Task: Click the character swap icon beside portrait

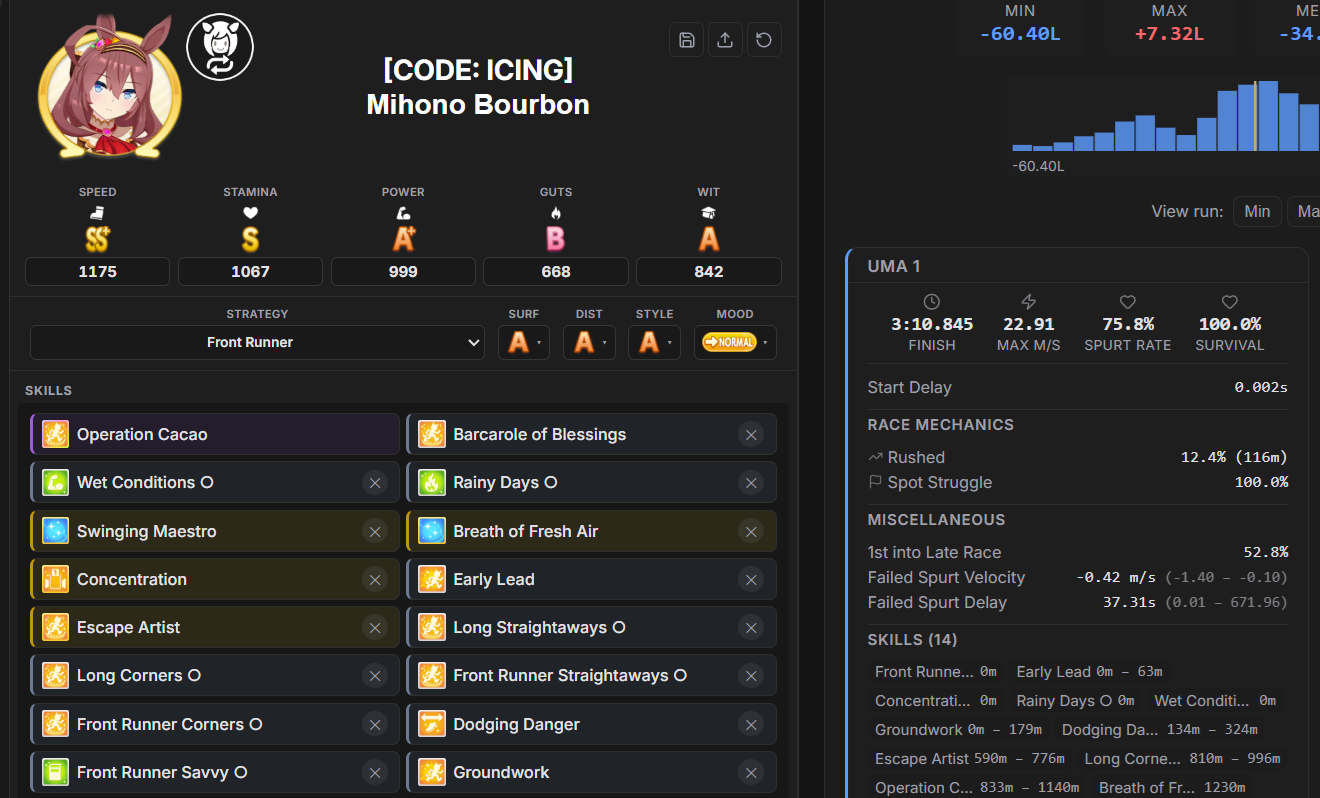Action: pos(220,48)
